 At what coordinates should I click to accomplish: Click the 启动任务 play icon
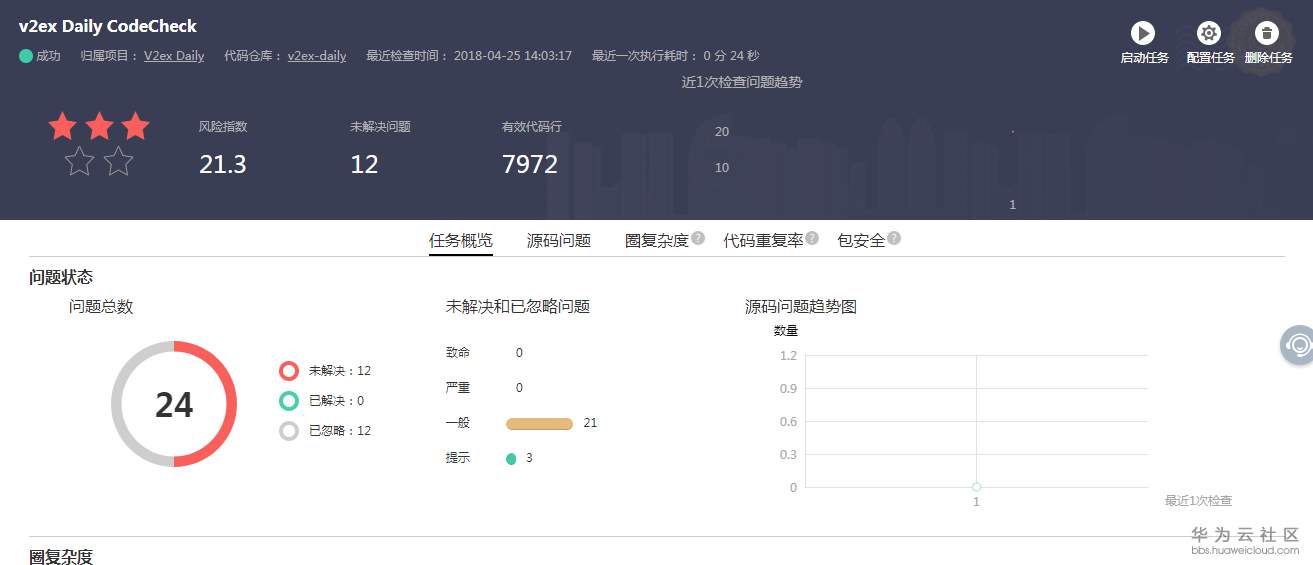click(1143, 33)
